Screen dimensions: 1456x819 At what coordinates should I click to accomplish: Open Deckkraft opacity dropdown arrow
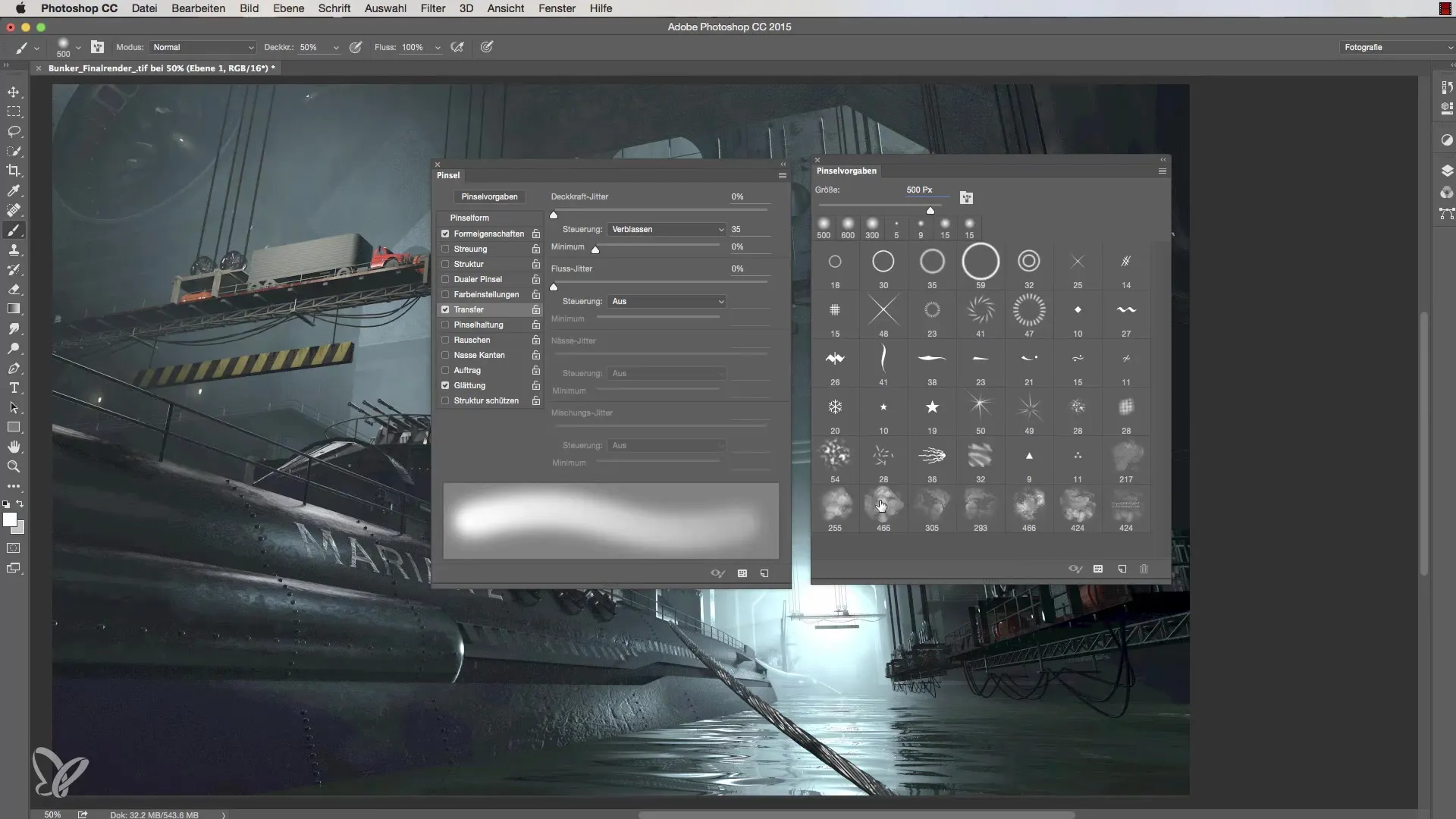tap(336, 47)
